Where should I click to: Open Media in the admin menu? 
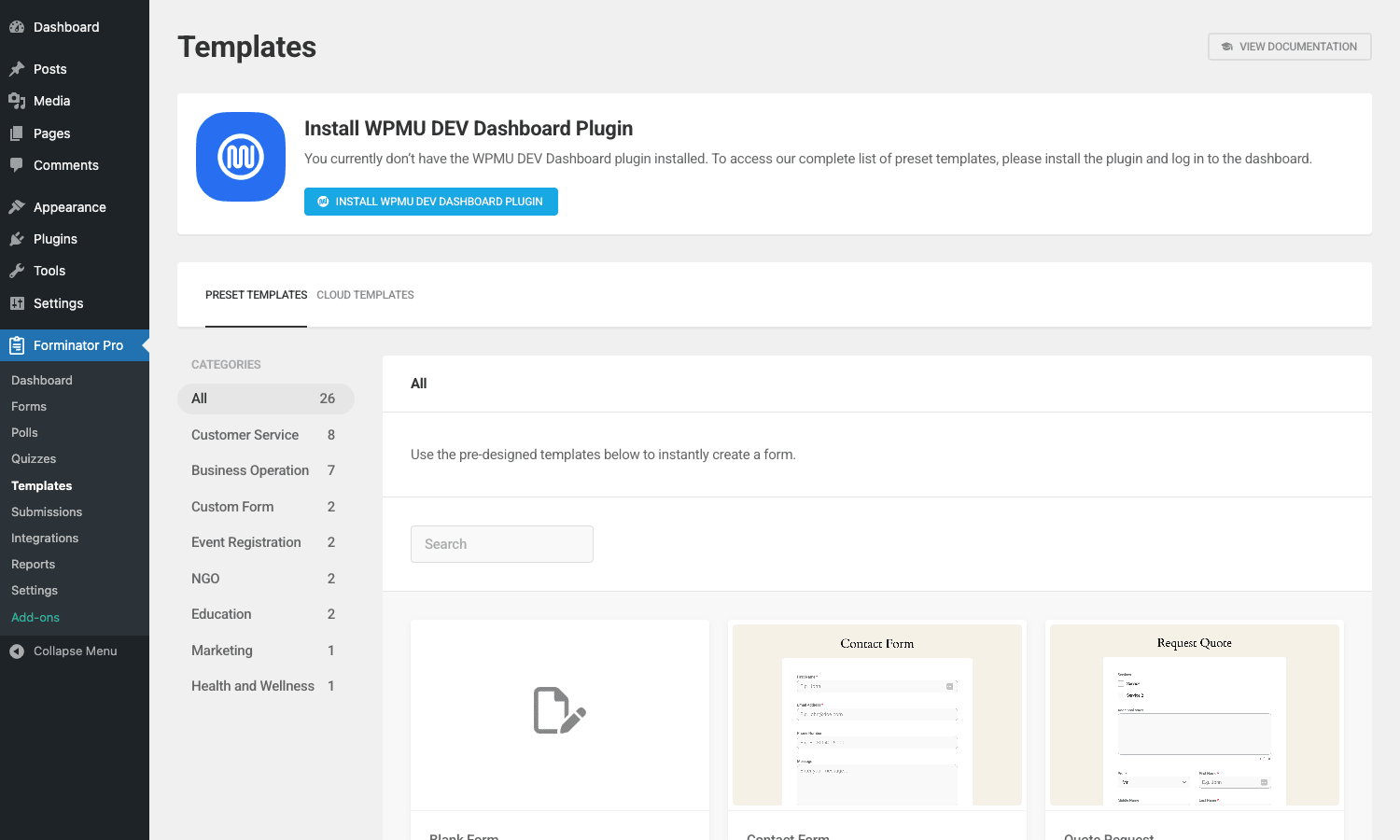(52, 101)
